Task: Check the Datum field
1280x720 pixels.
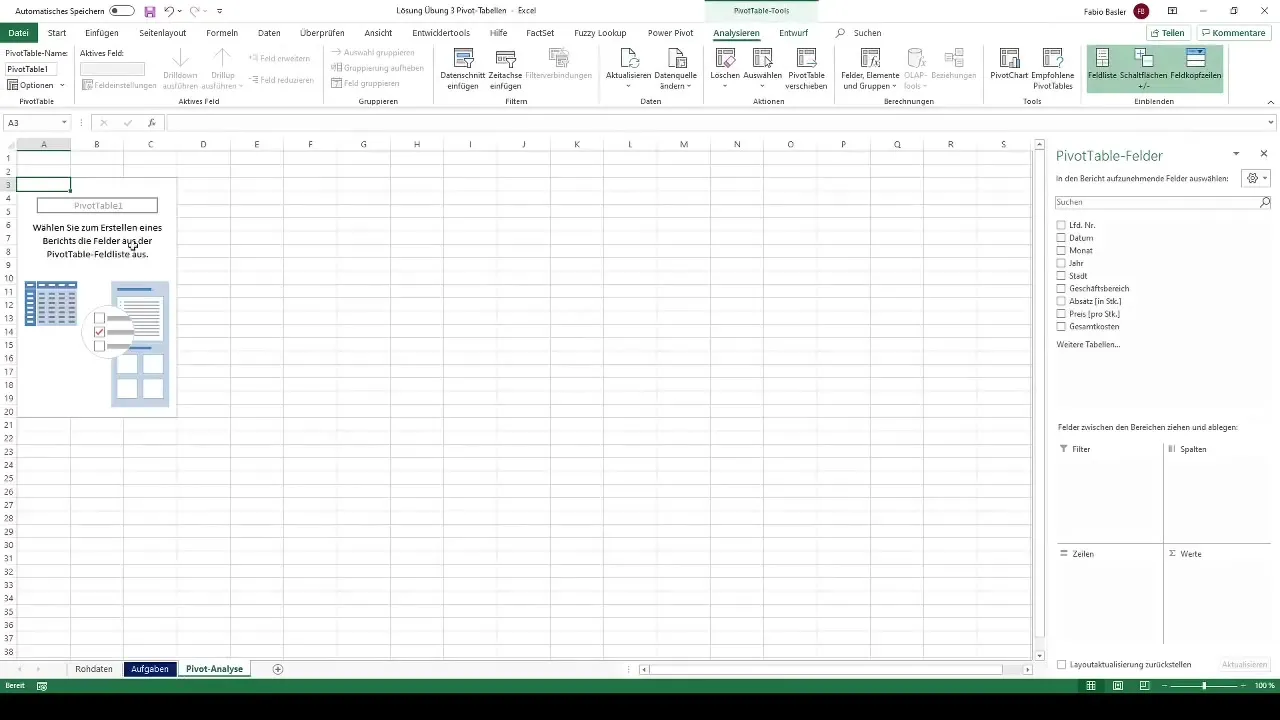Action: [x=1062, y=238]
